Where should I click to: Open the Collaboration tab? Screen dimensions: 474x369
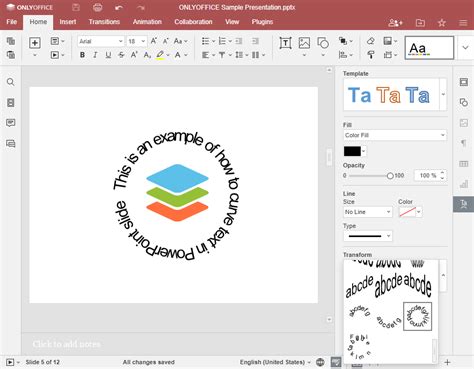(193, 22)
